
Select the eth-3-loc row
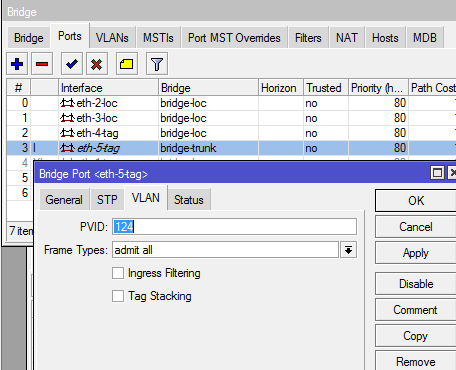[231, 118]
